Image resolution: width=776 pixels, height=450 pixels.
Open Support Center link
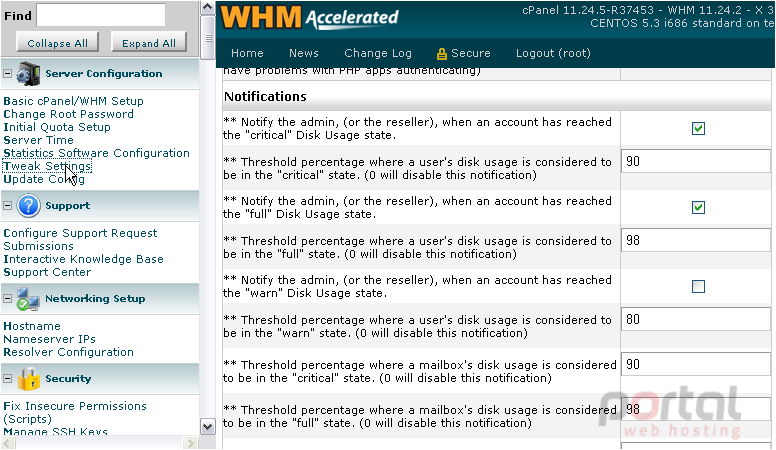tap(47, 272)
